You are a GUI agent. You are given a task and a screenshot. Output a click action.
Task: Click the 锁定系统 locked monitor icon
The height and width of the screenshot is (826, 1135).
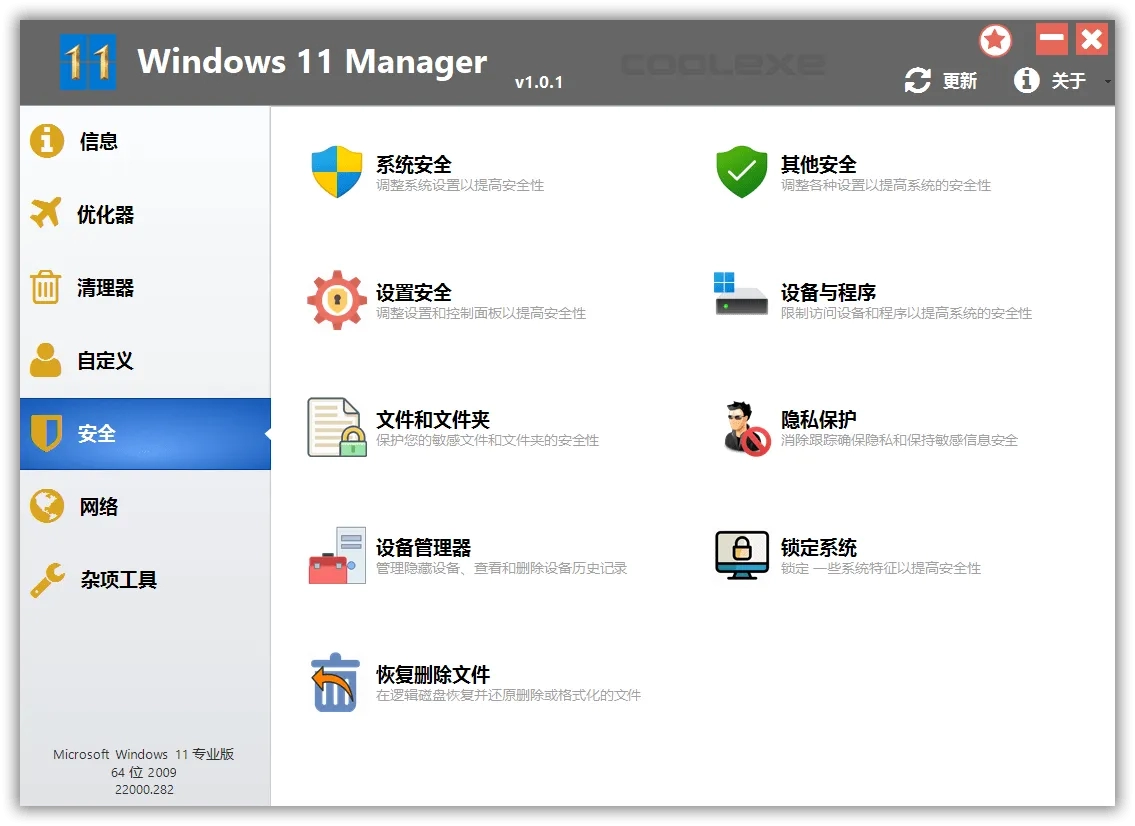742,555
